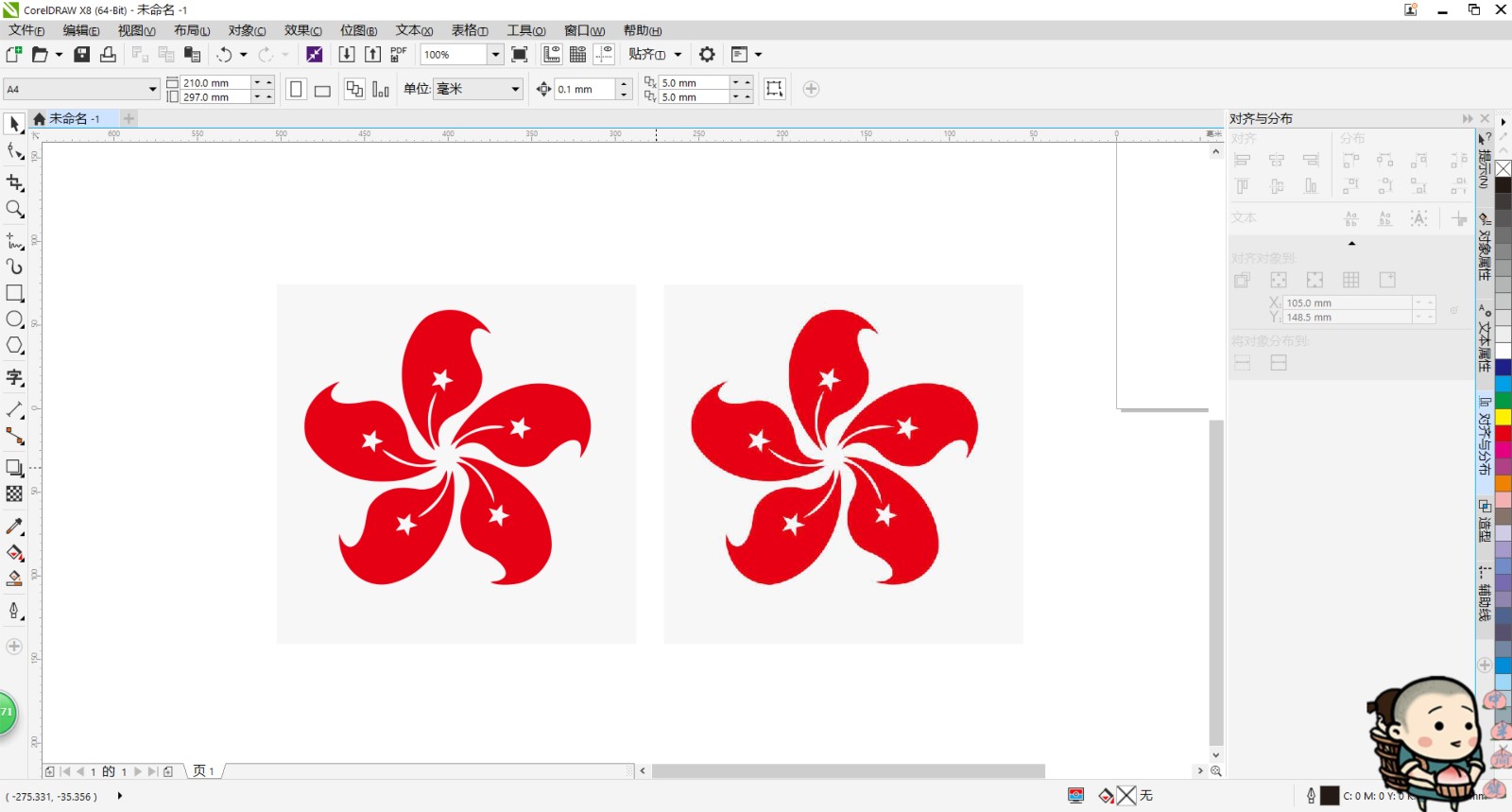Pick the red swatch in palette

(1503, 433)
